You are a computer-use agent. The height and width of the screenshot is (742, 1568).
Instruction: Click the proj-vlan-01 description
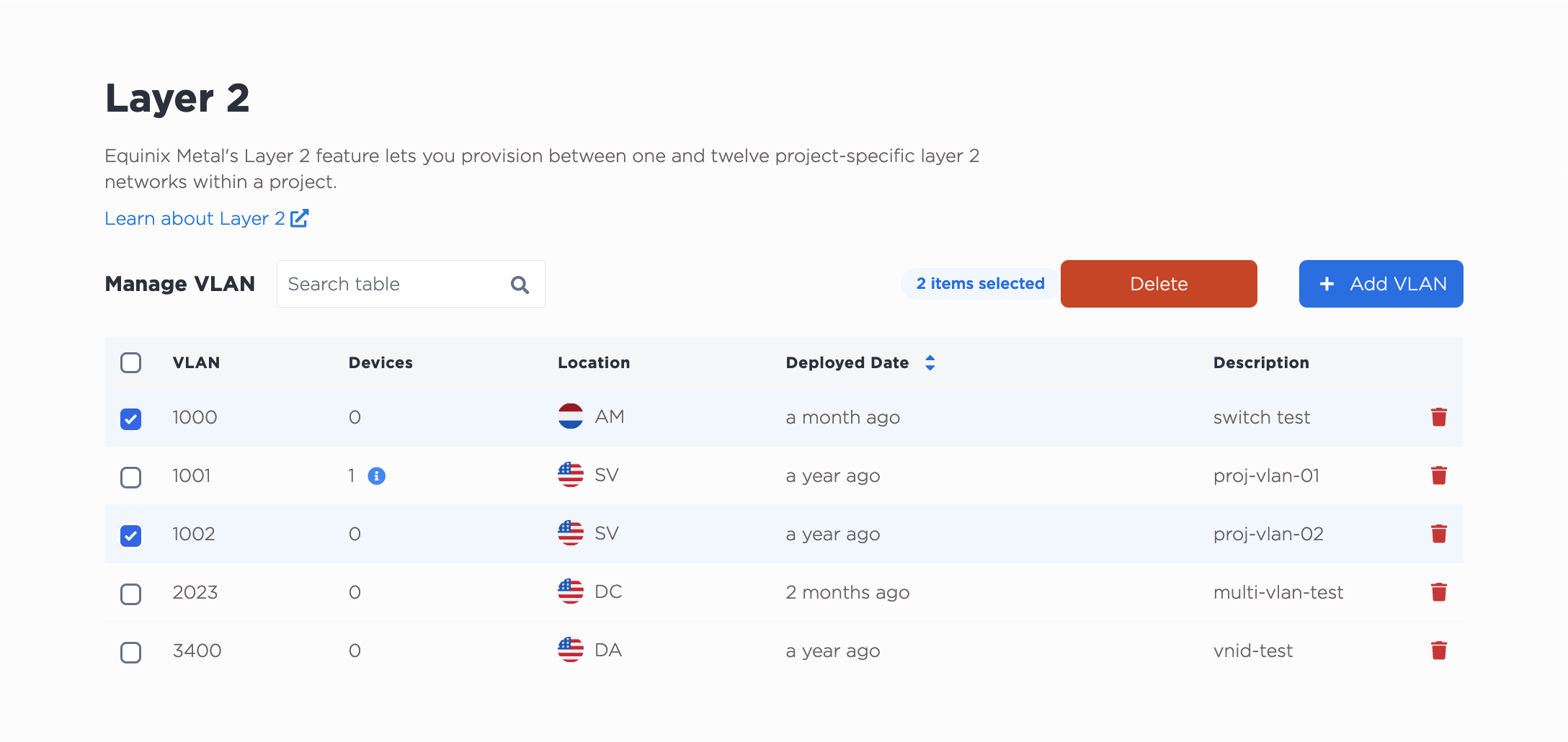(x=1266, y=475)
